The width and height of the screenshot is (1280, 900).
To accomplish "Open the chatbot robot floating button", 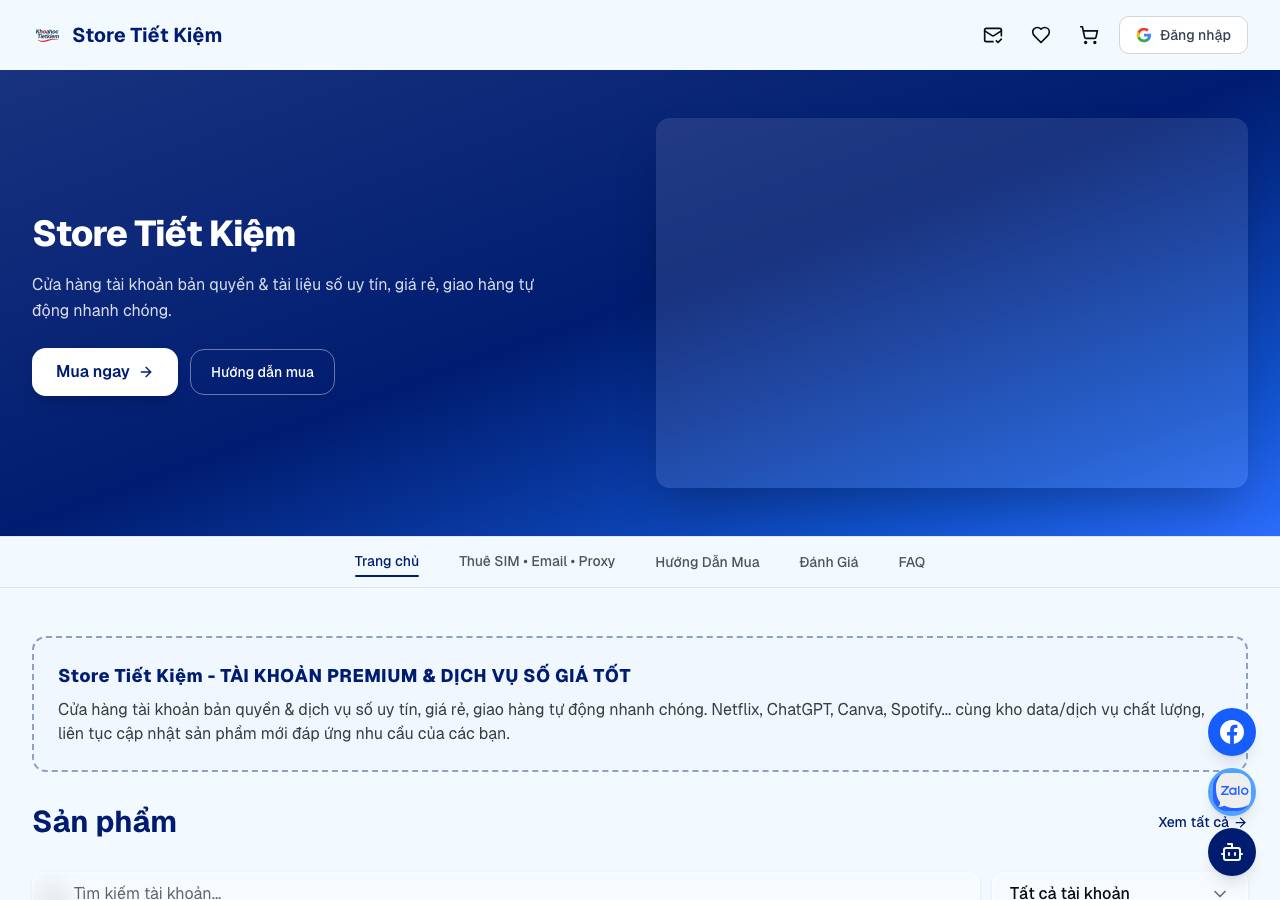I will pyautogui.click(x=1232, y=852).
